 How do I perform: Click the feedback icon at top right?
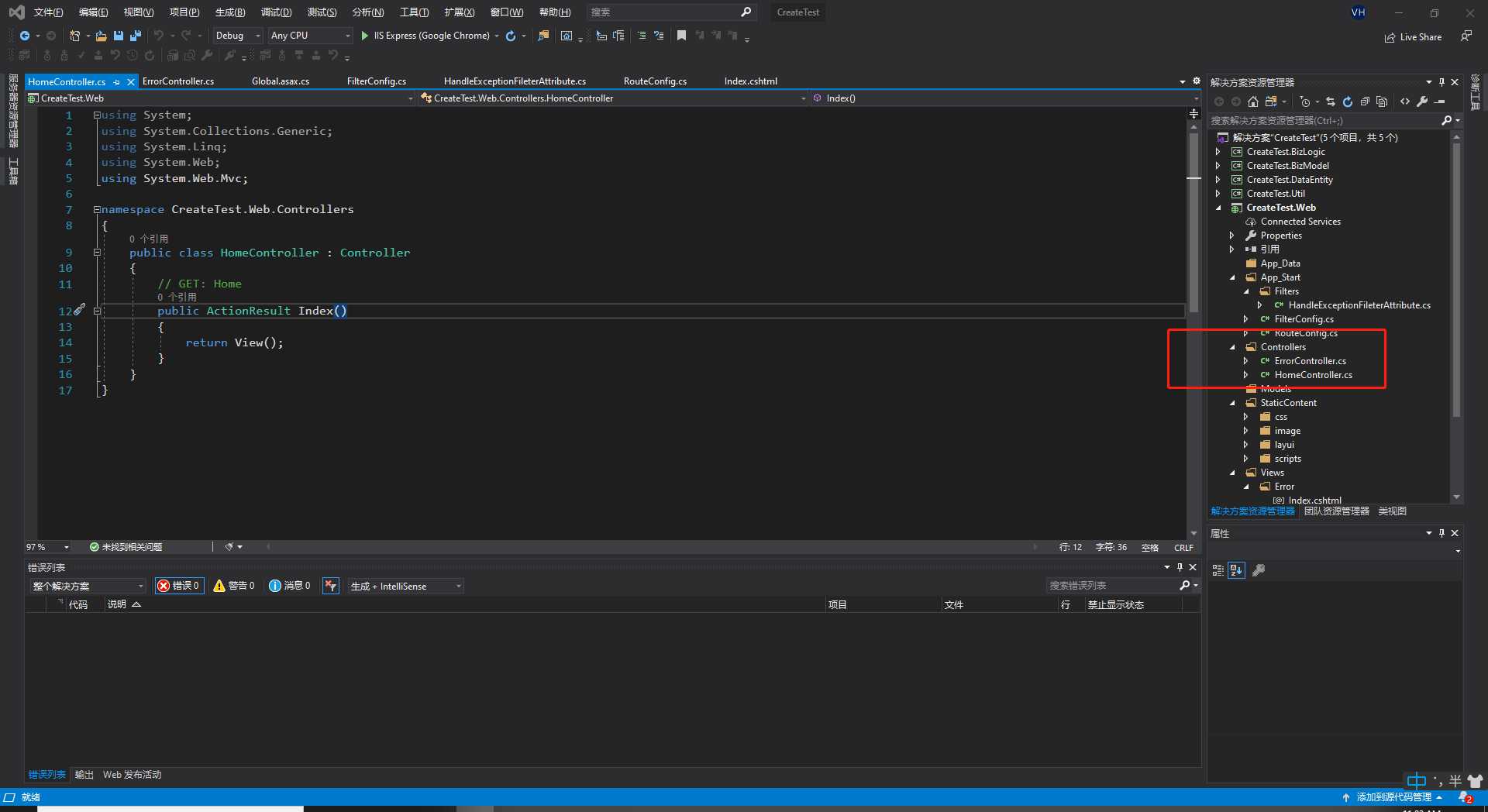click(1466, 36)
